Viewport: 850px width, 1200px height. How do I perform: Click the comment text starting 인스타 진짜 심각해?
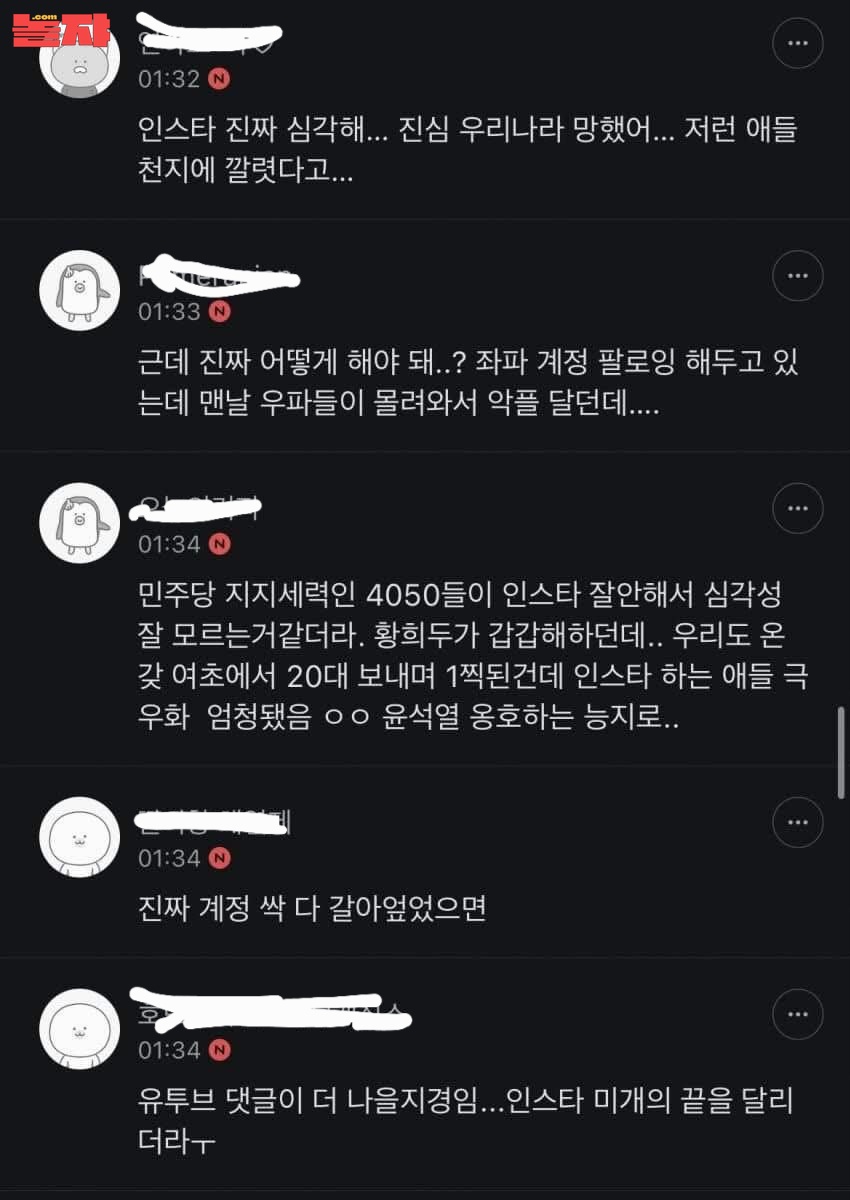(468, 149)
